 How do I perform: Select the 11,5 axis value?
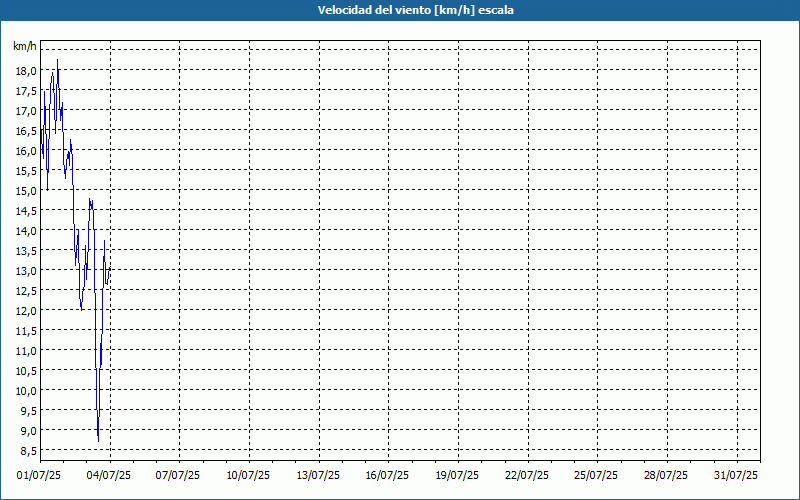[x=26, y=331]
